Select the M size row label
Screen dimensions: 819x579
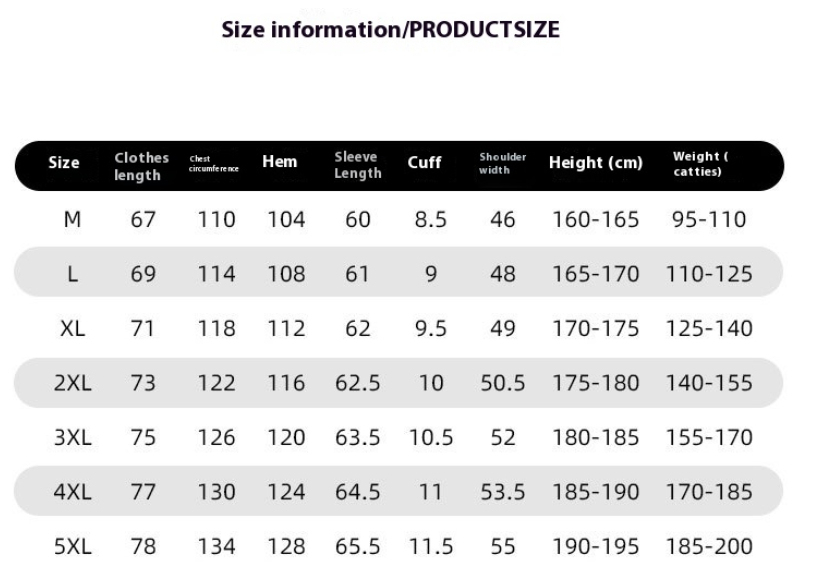tap(72, 219)
